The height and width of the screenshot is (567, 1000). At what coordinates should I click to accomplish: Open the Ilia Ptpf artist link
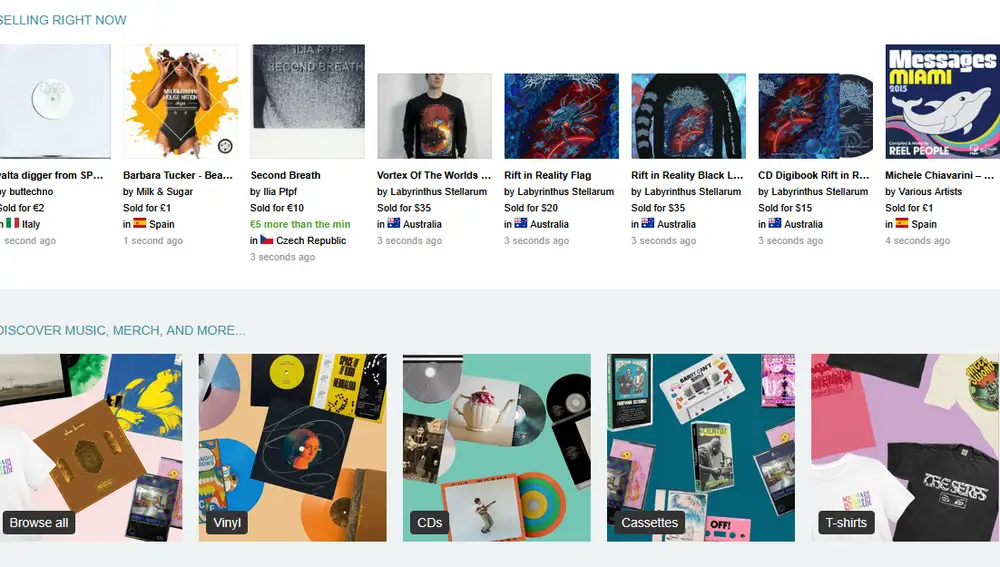pos(280,191)
